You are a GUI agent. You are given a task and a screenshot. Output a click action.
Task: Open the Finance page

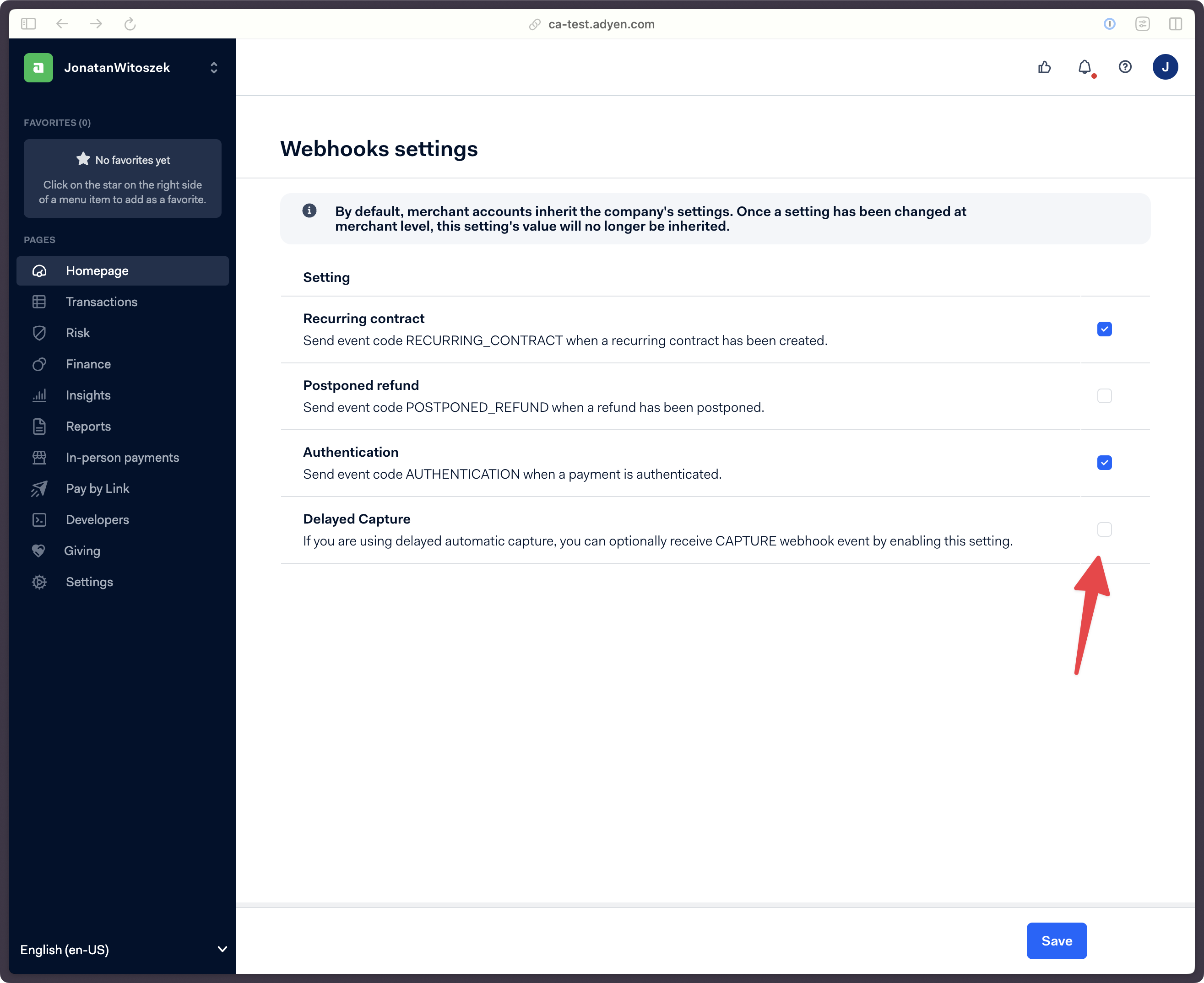(x=88, y=363)
